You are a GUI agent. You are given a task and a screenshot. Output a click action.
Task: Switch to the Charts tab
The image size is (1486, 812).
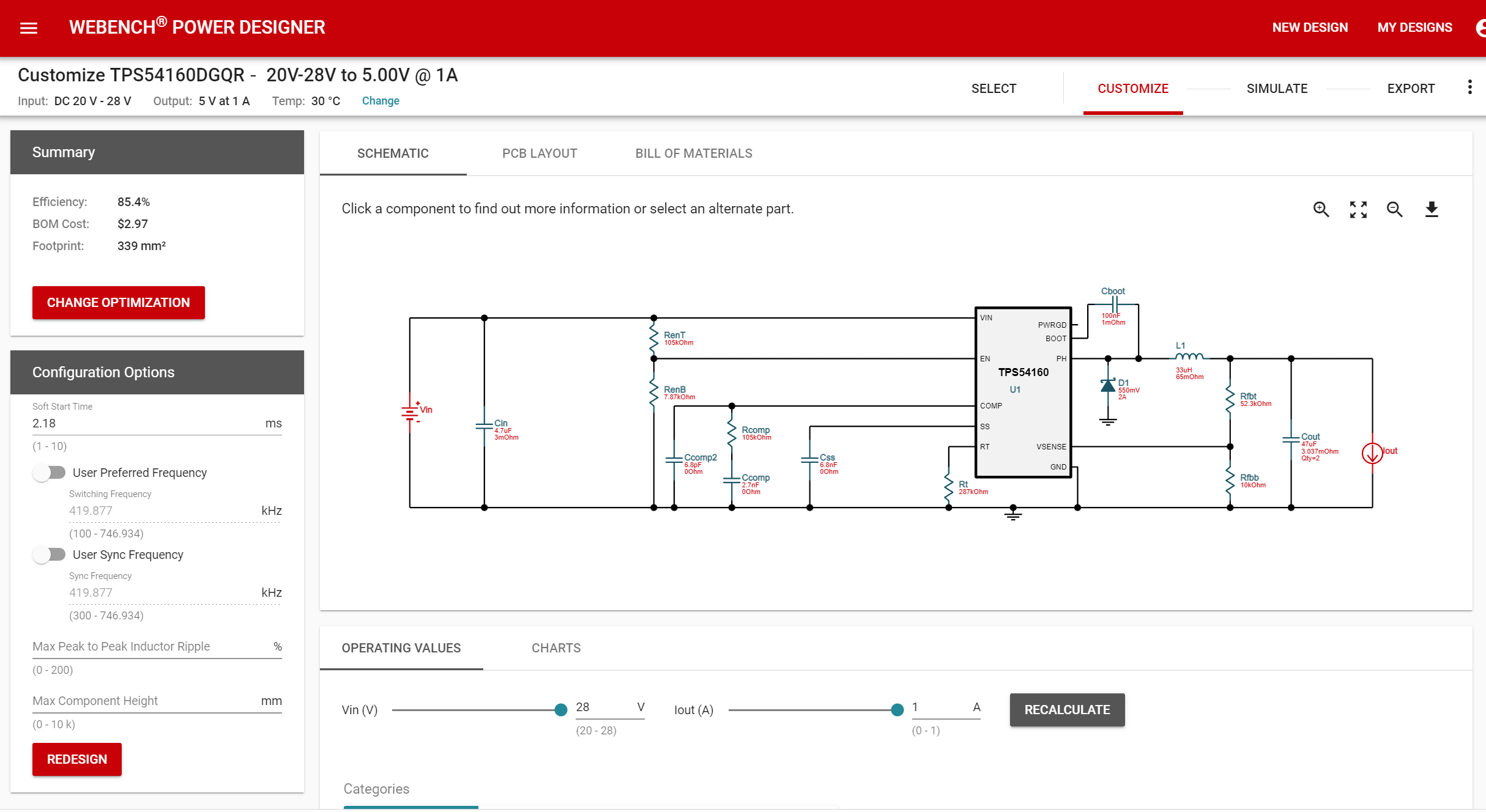(x=556, y=648)
